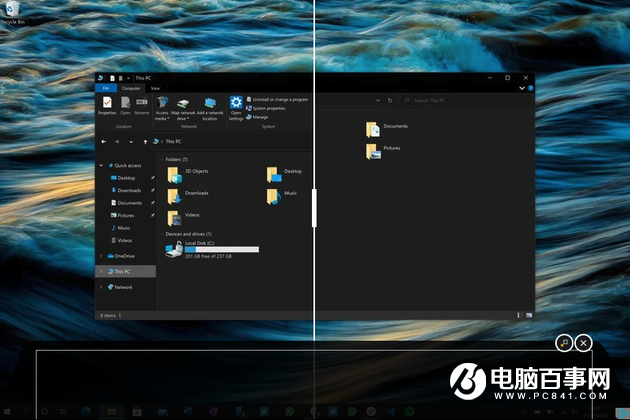Screen dimensions: 630x420
Task: Collapse the Devices and drives (1) group
Action: pyautogui.click(x=162, y=234)
